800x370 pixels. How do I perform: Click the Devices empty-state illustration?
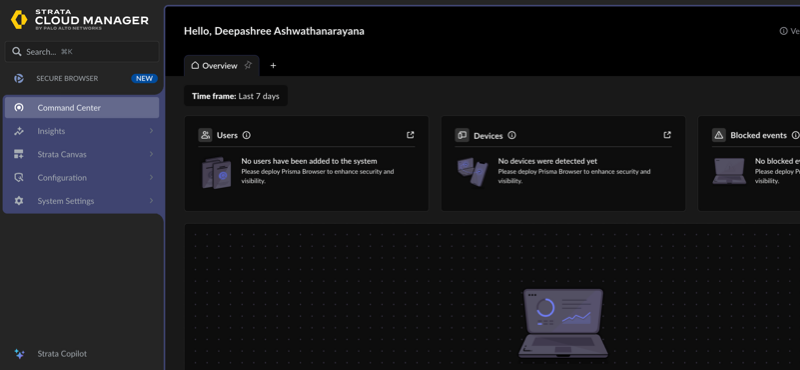pos(473,172)
